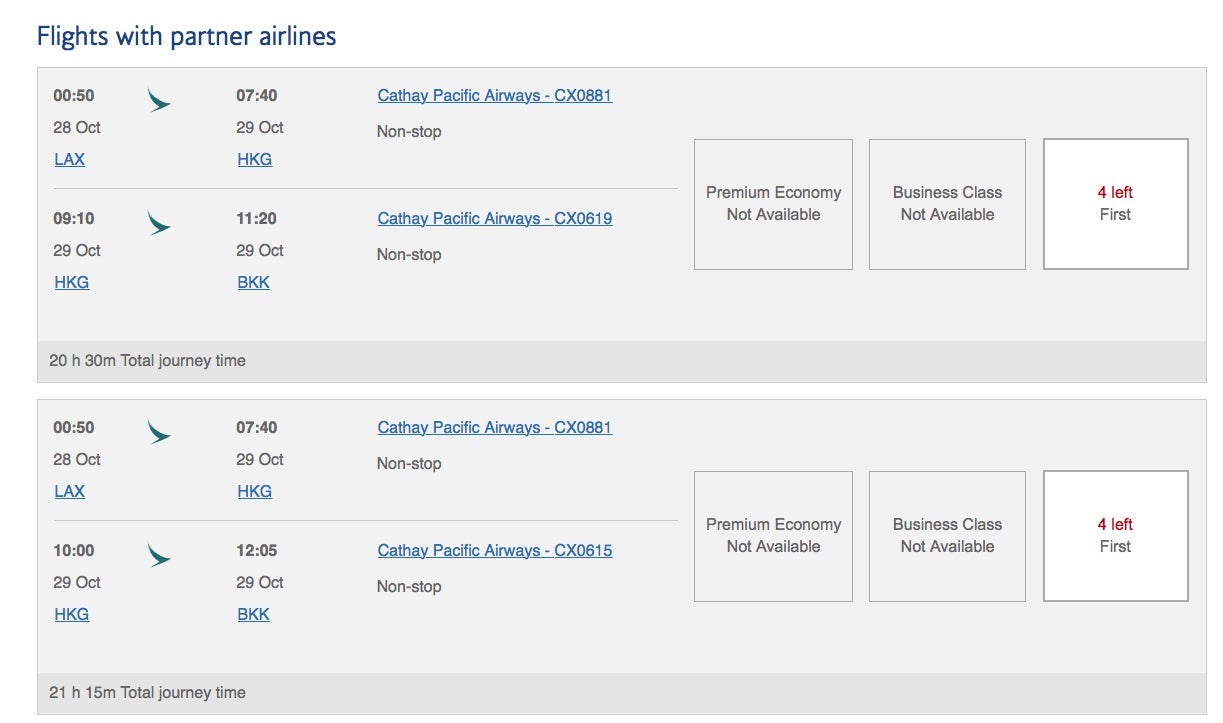Viewport: 1223px width, 723px height.
Task: Click HKG departure link under 09:10 flight
Action: pyautogui.click(x=71, y=283)
